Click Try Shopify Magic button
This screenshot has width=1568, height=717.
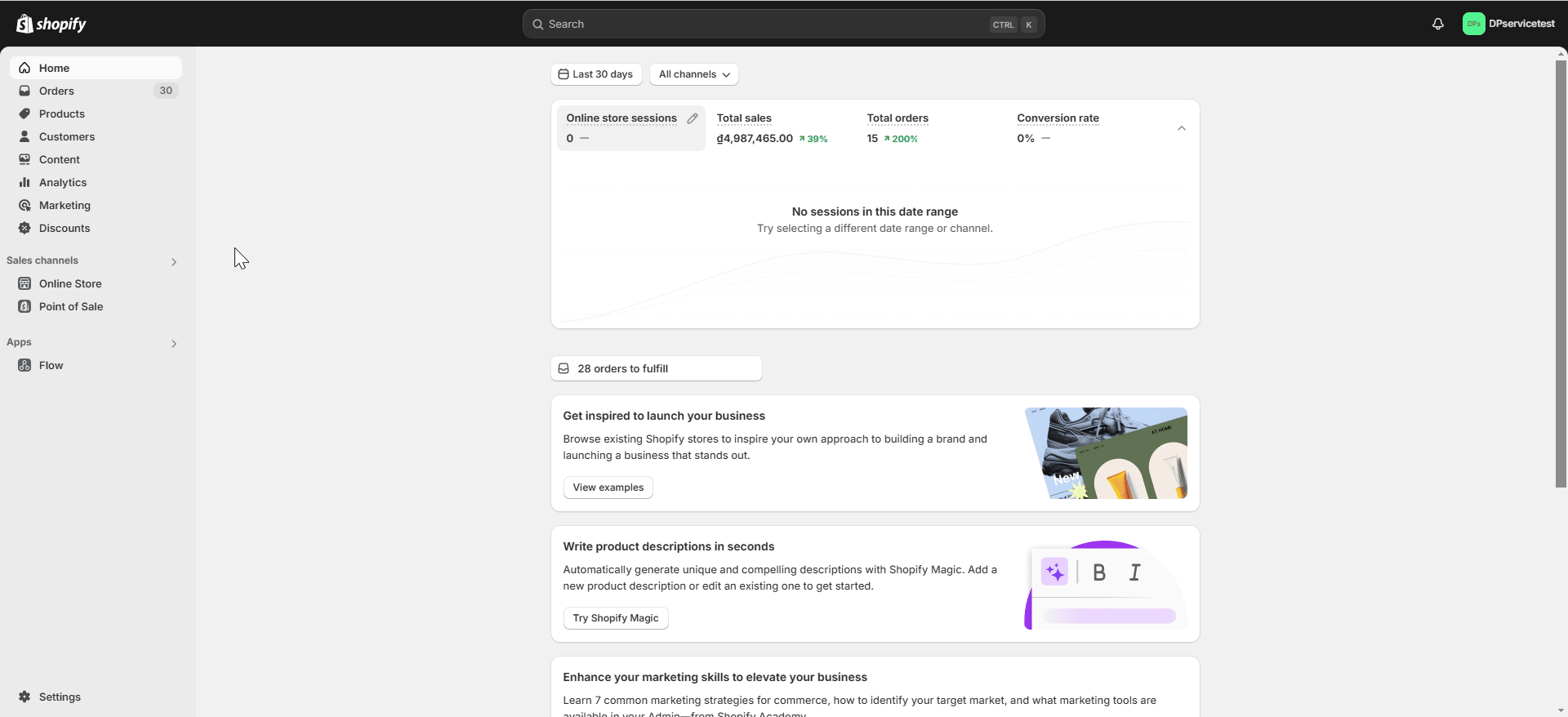[x=616, y=618]
